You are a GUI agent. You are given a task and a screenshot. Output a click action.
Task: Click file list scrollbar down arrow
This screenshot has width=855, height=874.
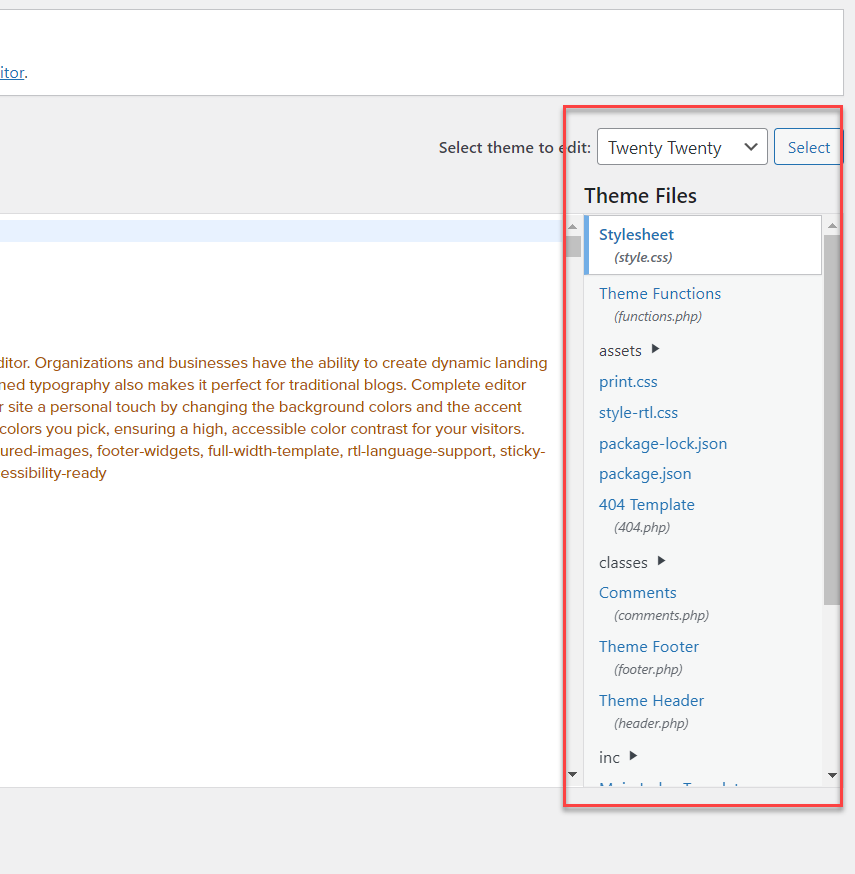point(832,775)
